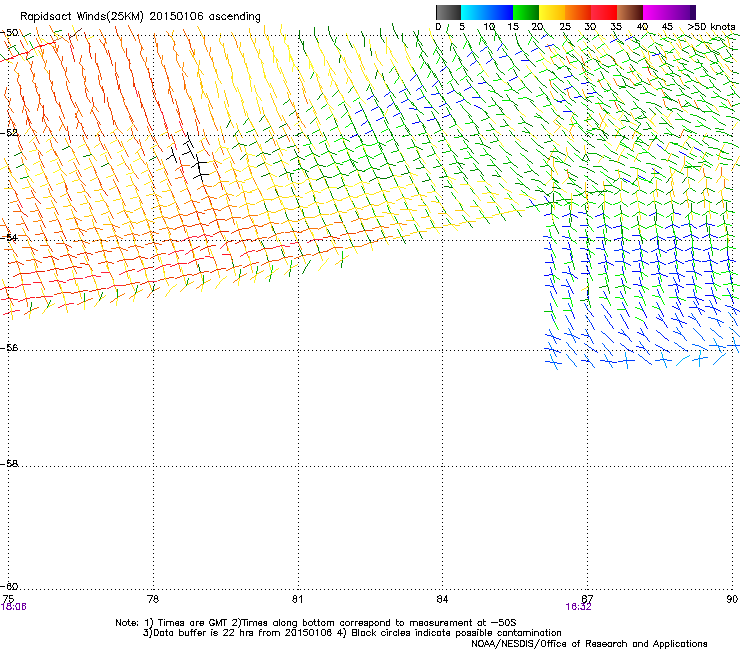Click the black wind barbs cluster near 79E
Image resolution: width=740 pixels, height=650 pixels.
[x=189, y=158]
